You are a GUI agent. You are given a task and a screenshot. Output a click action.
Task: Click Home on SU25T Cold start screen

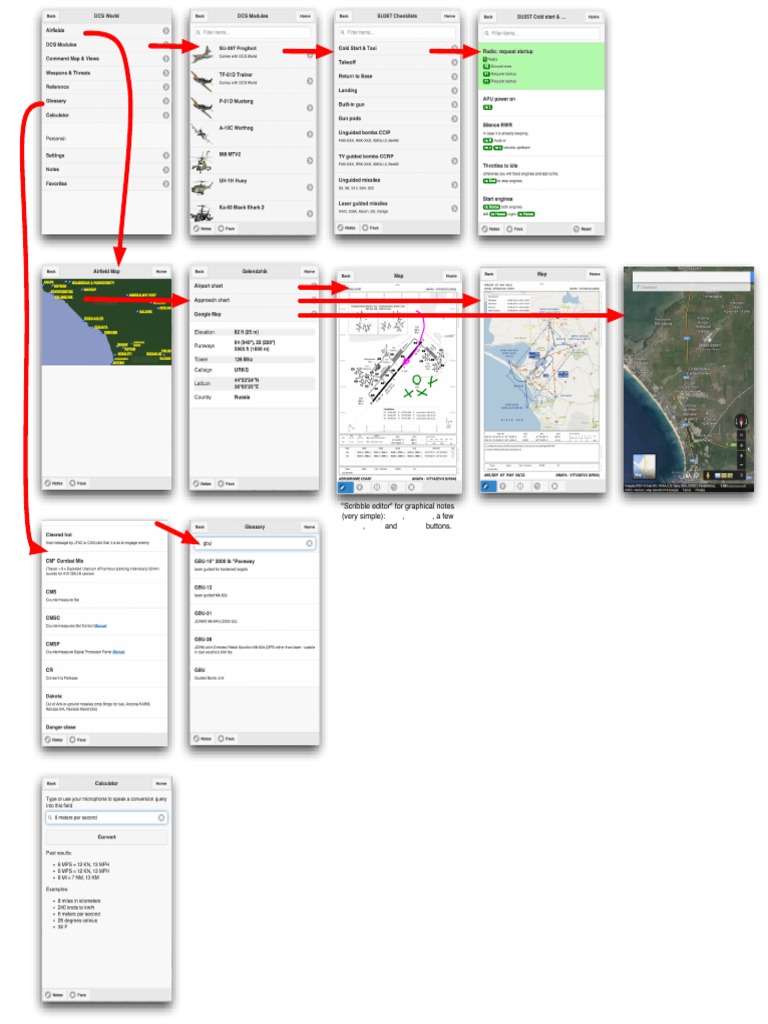pos(593,17)
